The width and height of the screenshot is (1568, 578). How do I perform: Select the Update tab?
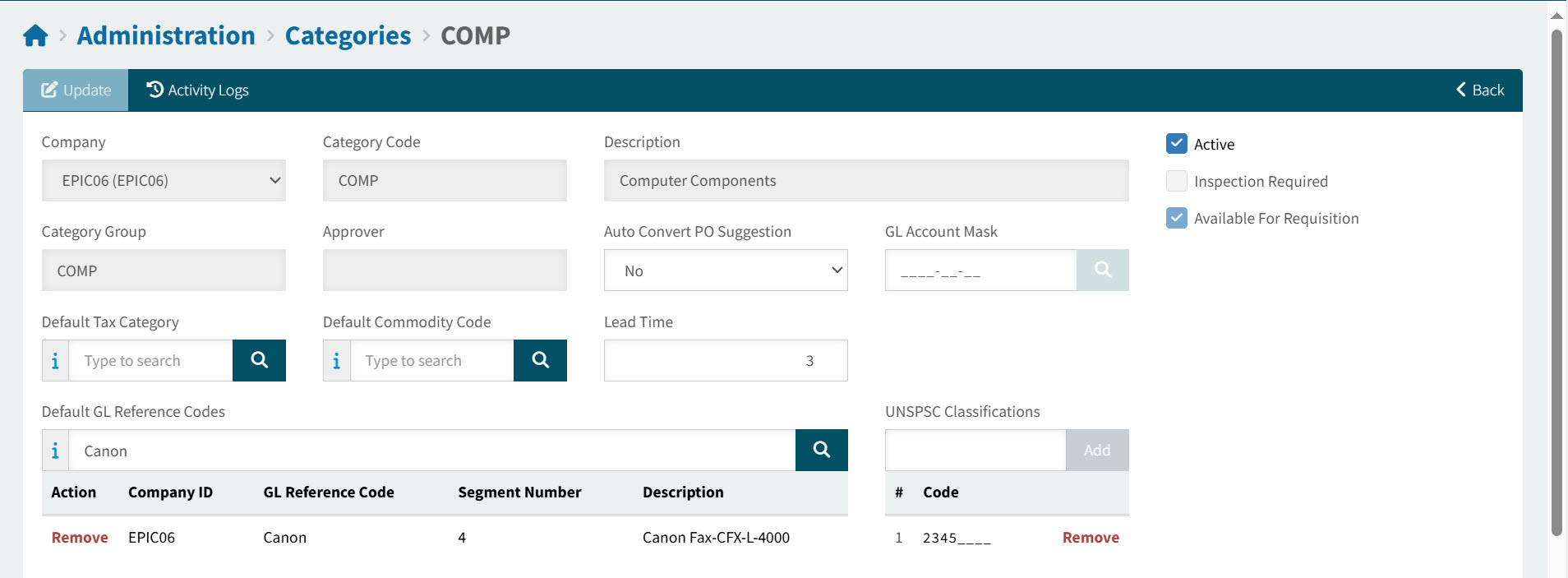(x=76, y=90)
